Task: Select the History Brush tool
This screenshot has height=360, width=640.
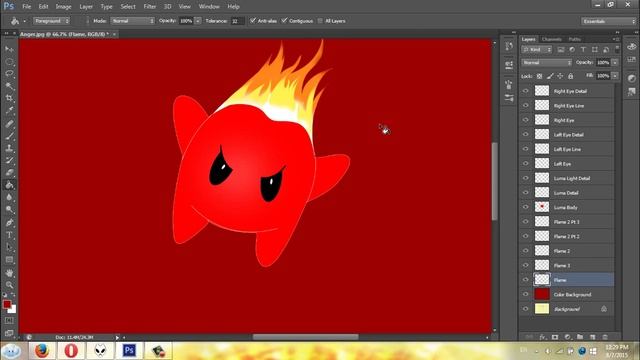Action: point(9,160)
